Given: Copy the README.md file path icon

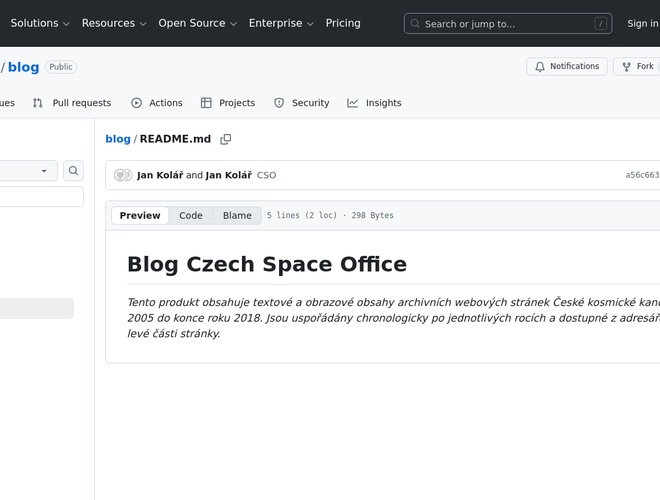Looking at the screenshot, I should pyautogui.click(x=226, y=140).
